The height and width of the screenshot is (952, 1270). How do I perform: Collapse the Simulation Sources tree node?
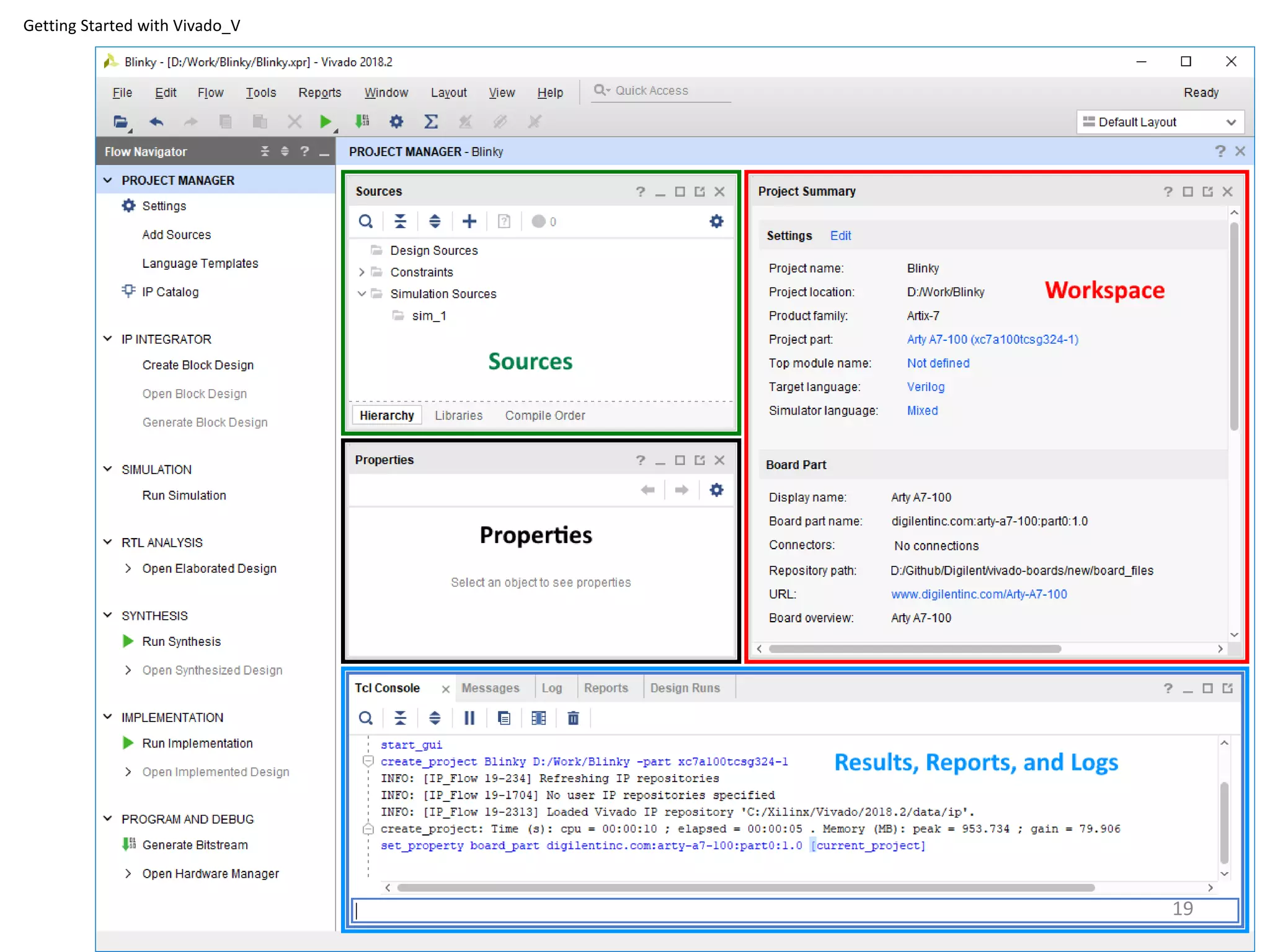coord(362,294)
